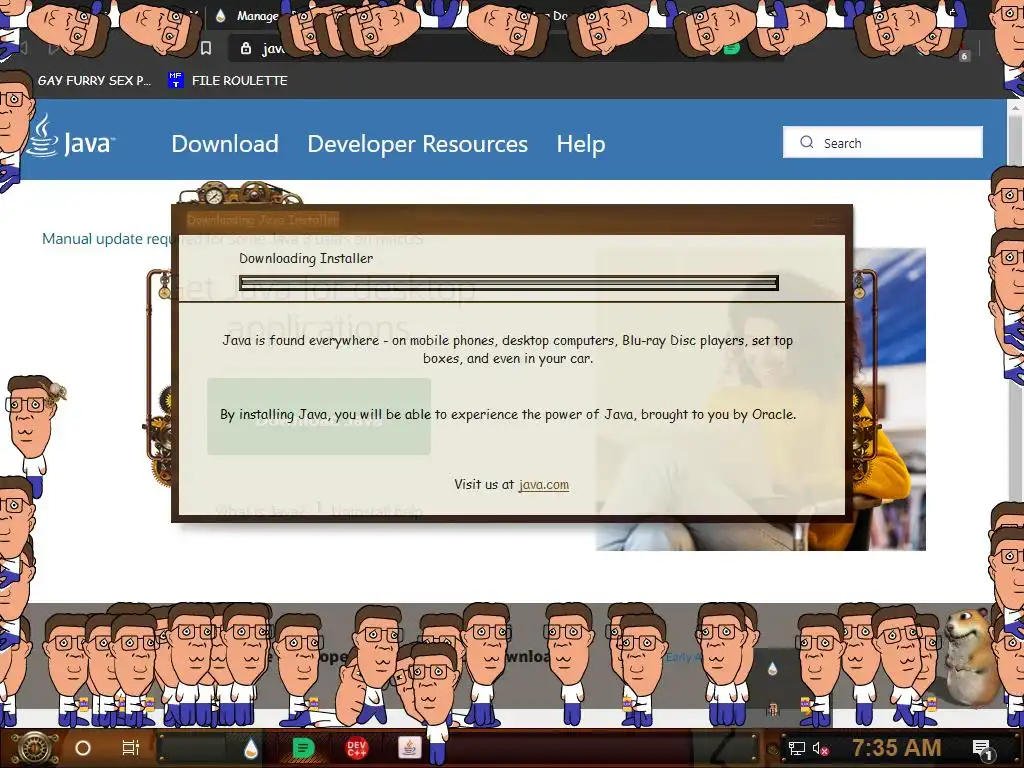Click the page scrollbar up arrow
Screen dimensions: 1024x768
click(x=1016, y=107)
